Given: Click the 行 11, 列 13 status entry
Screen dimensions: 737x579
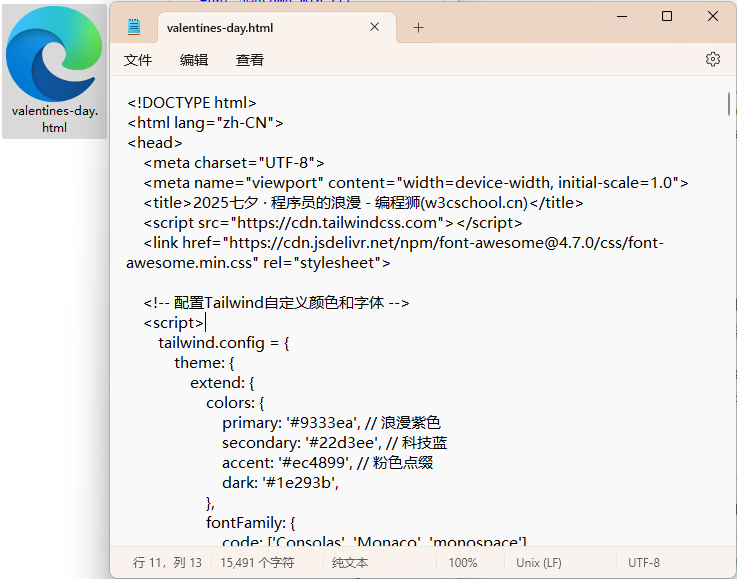Looking at the screenshot, I should pyautogui.click(x=167, y=563).
